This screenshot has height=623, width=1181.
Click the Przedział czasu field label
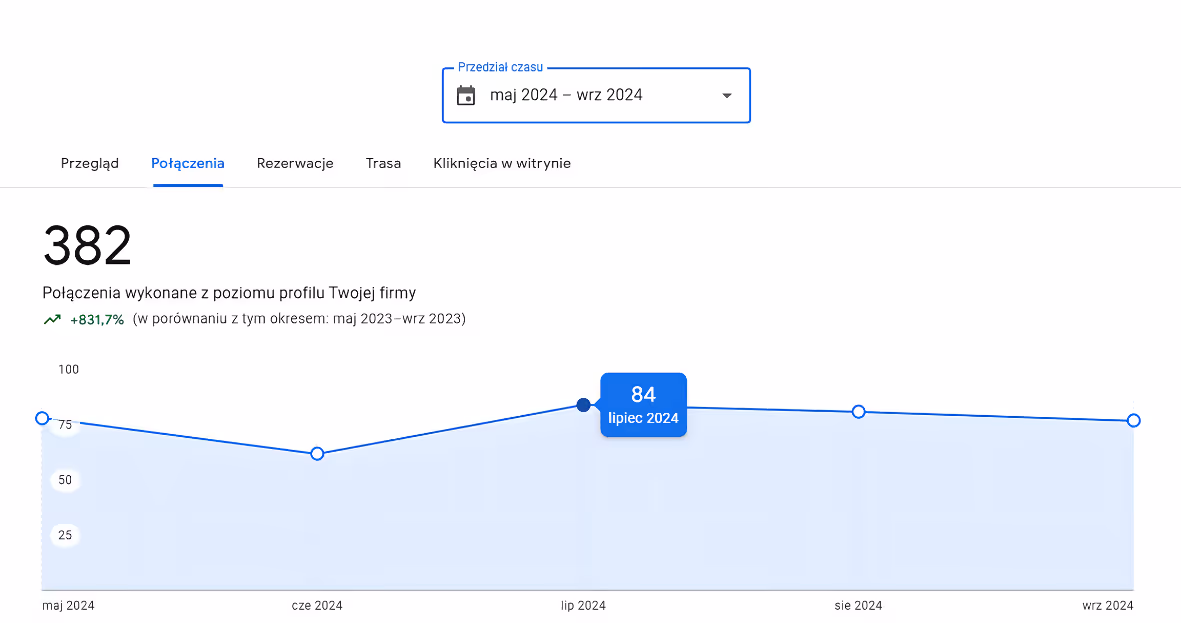[x=500, y=67]
